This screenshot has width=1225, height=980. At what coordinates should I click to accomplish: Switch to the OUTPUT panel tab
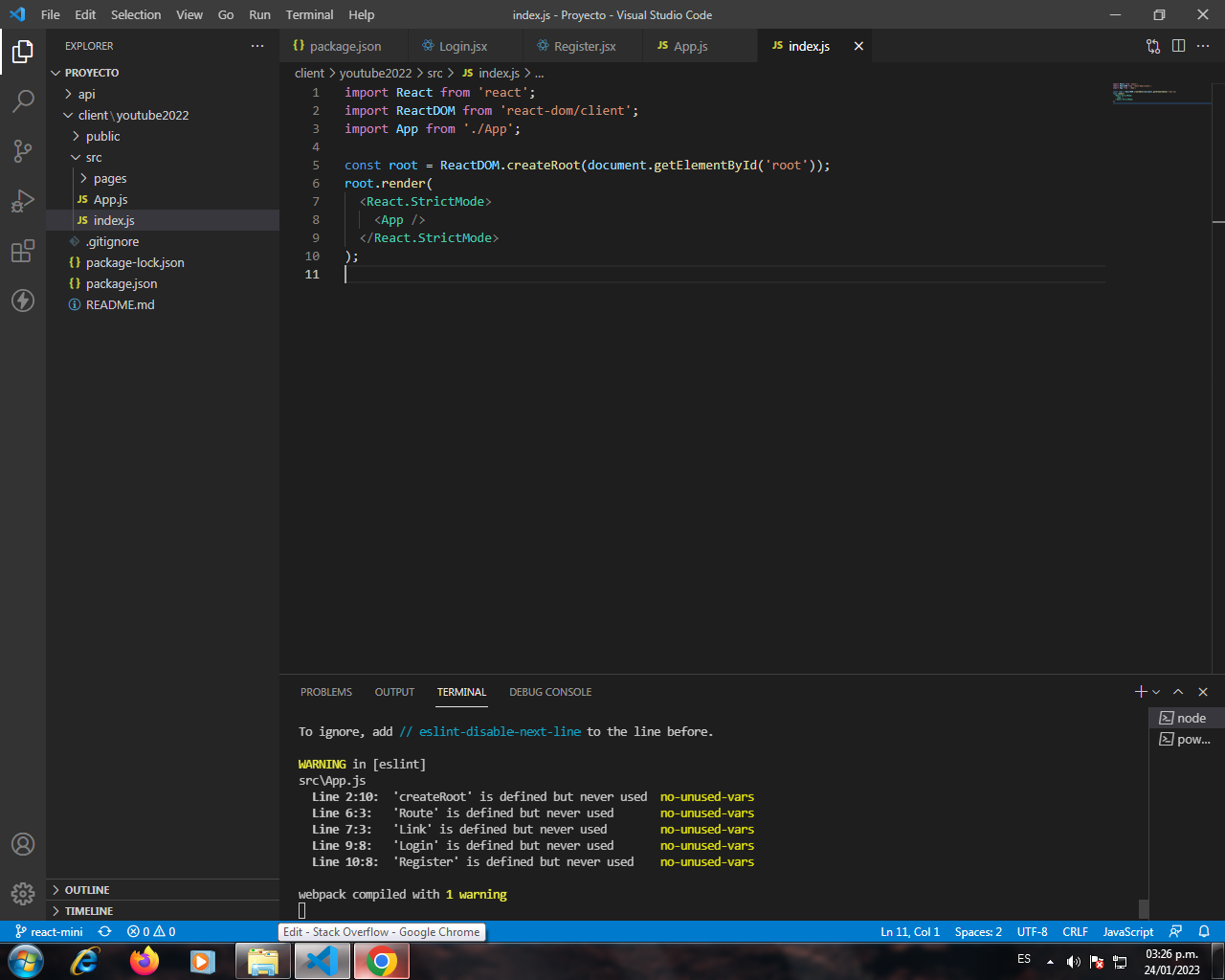click(394, 692)
